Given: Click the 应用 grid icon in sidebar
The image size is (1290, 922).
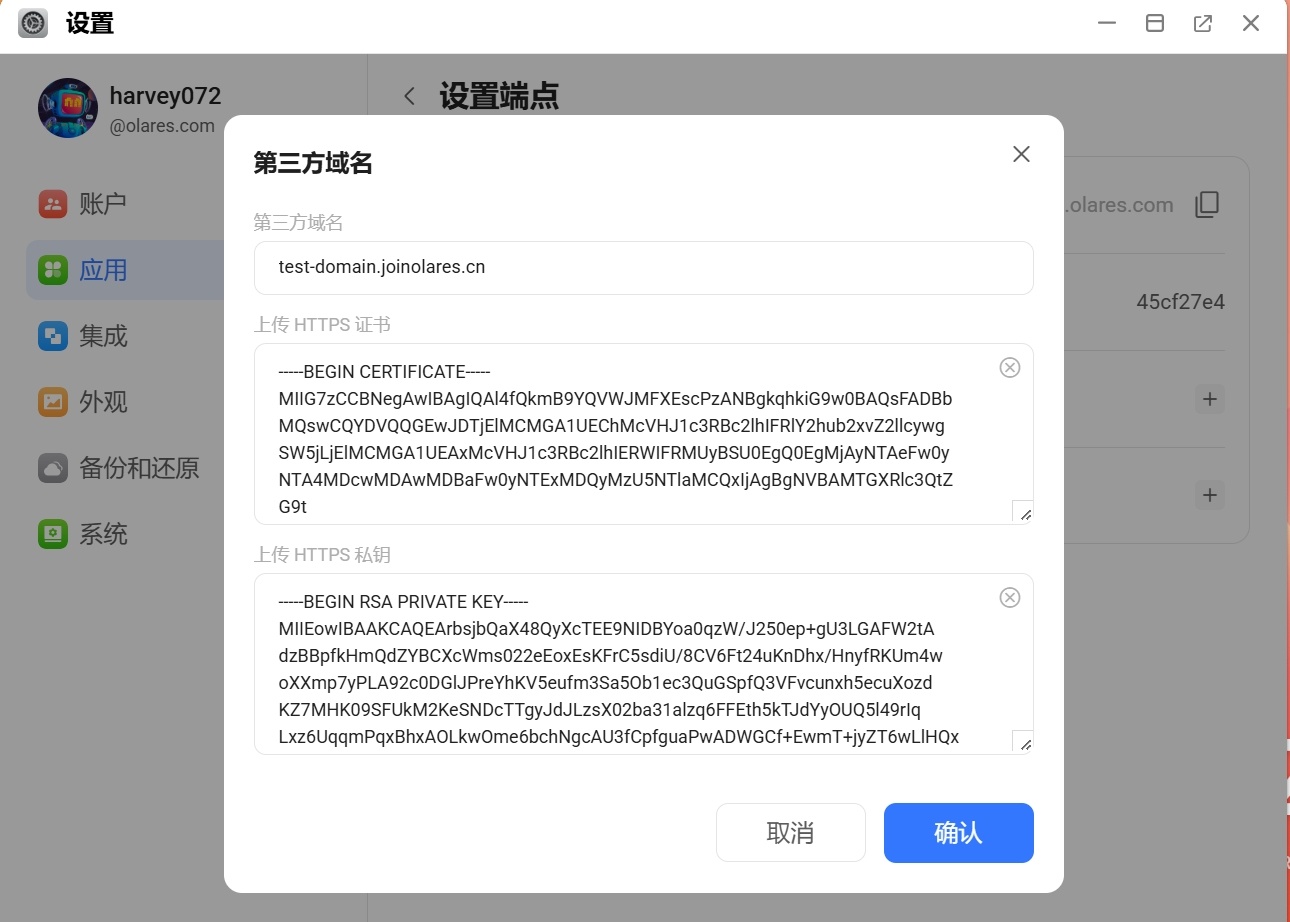Looking at the screenshot, I should (54, 269).
